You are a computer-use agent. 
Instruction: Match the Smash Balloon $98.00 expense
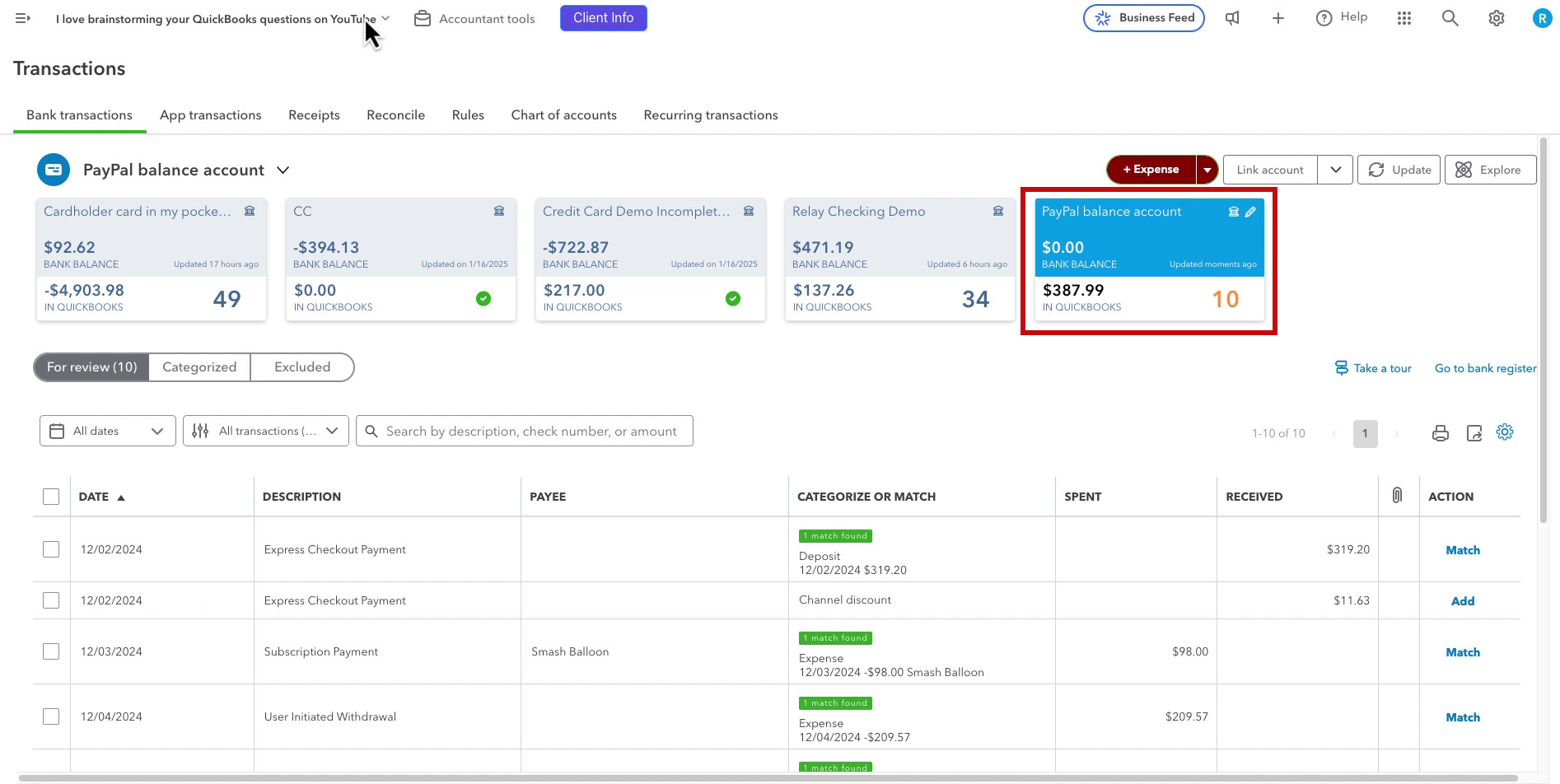tap(1463, 652)
